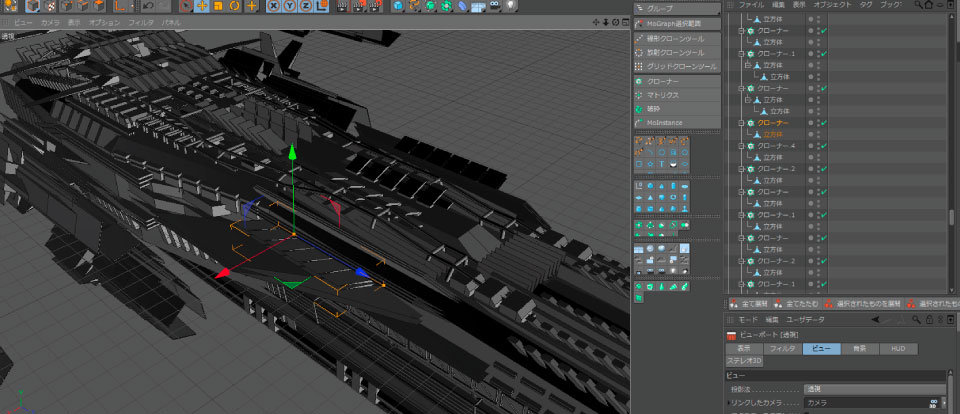Viewport: 960px width, 414px height.
Task: Toggle the X axis lock icon
Action: 273,6
